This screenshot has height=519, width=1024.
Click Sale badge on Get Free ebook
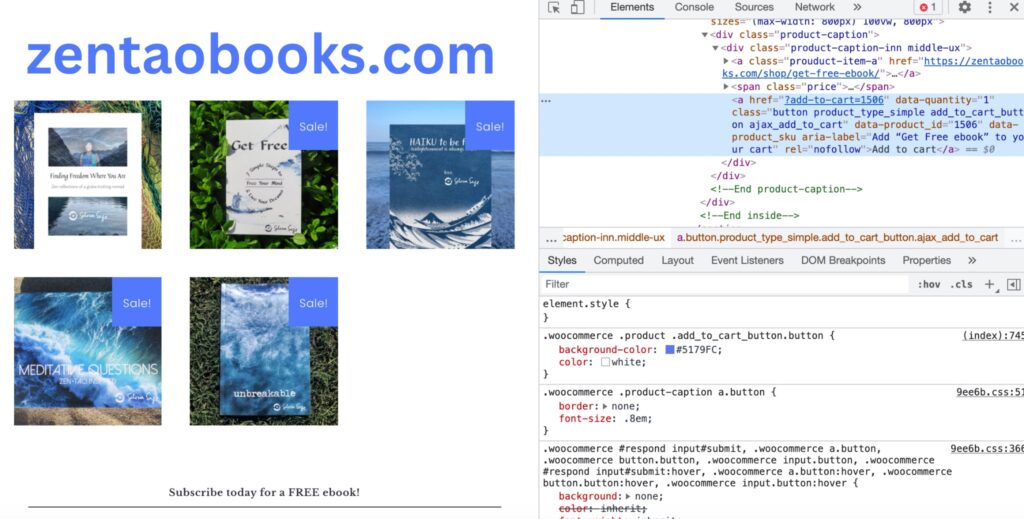point(313,125)
